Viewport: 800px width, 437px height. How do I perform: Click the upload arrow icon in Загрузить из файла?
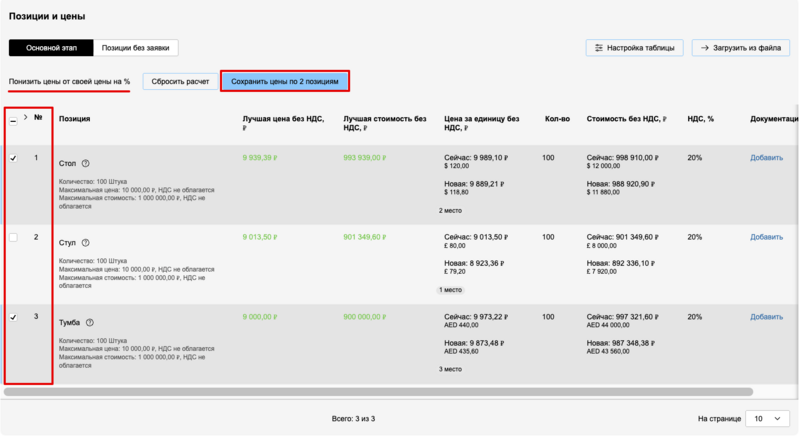[705, 48]
